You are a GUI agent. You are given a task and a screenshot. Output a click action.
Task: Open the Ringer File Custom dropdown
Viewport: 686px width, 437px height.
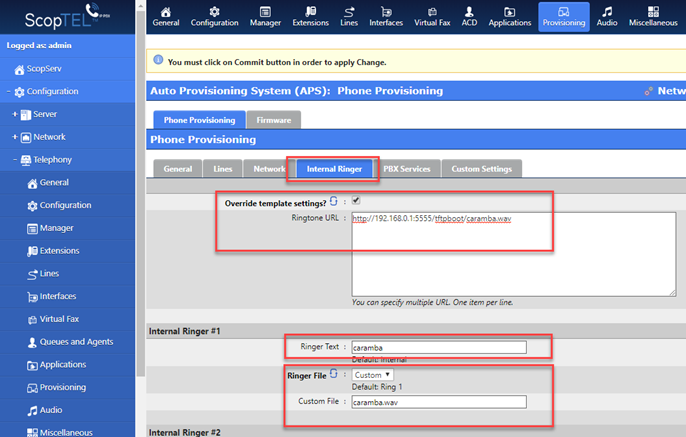372,375
